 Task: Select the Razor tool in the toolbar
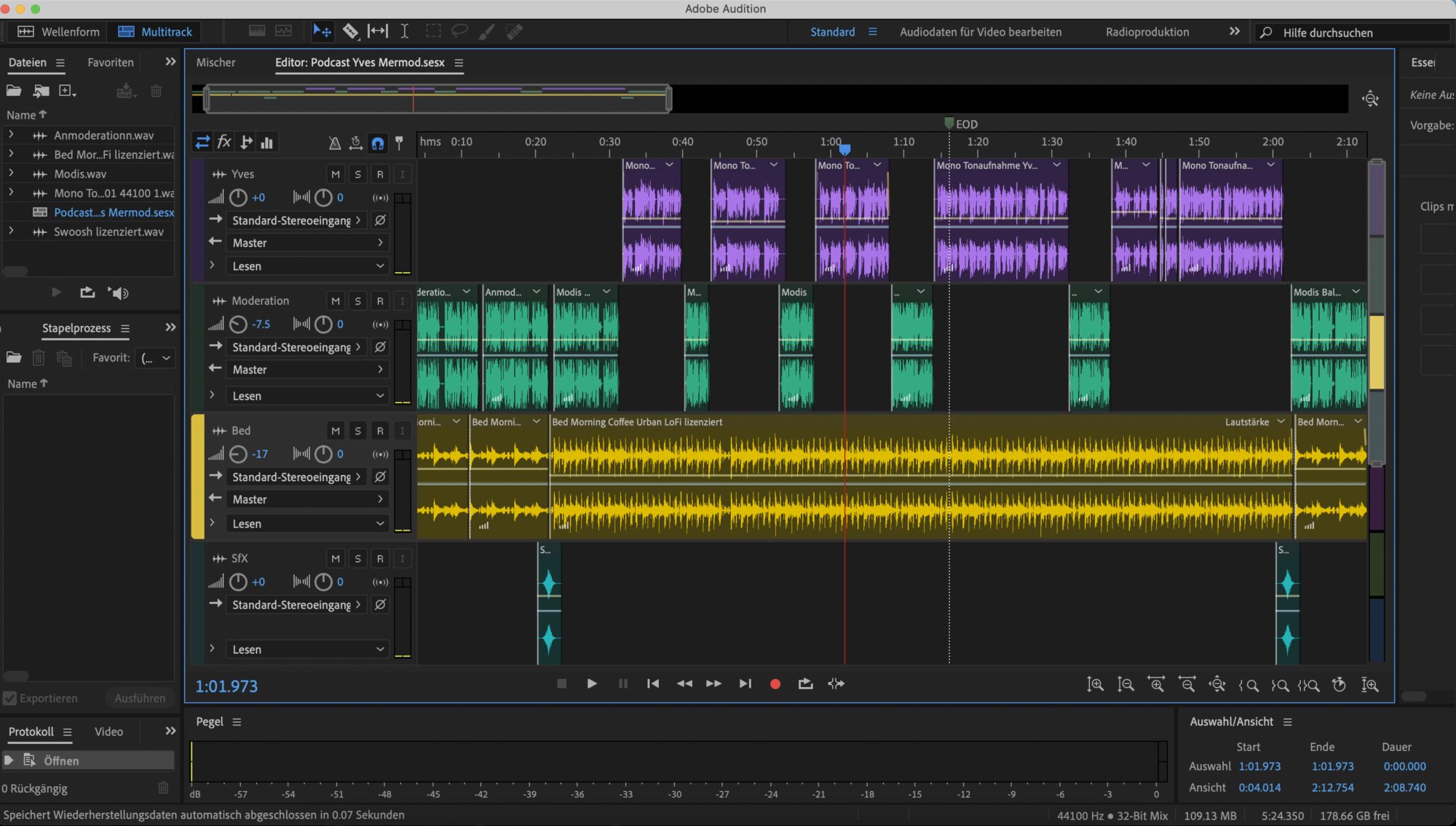[351, 31]
